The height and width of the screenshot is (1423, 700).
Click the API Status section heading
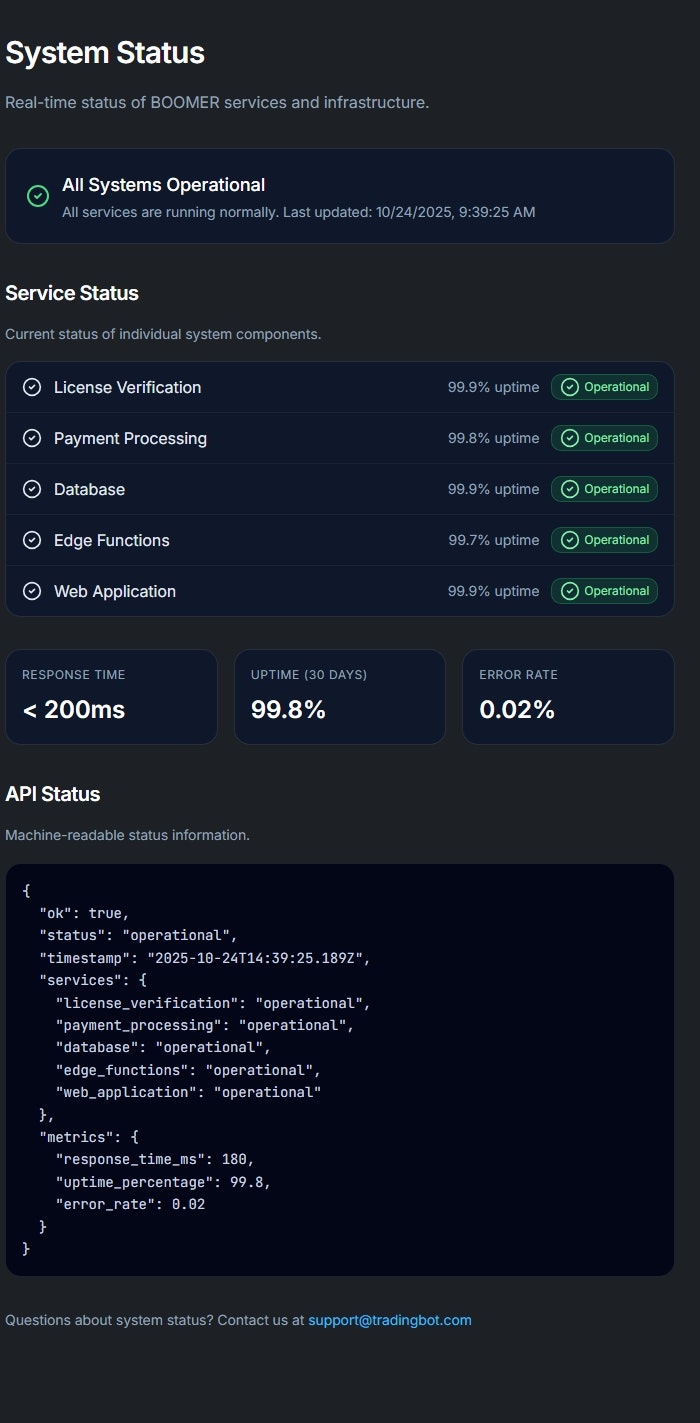(x=53, y=794)
